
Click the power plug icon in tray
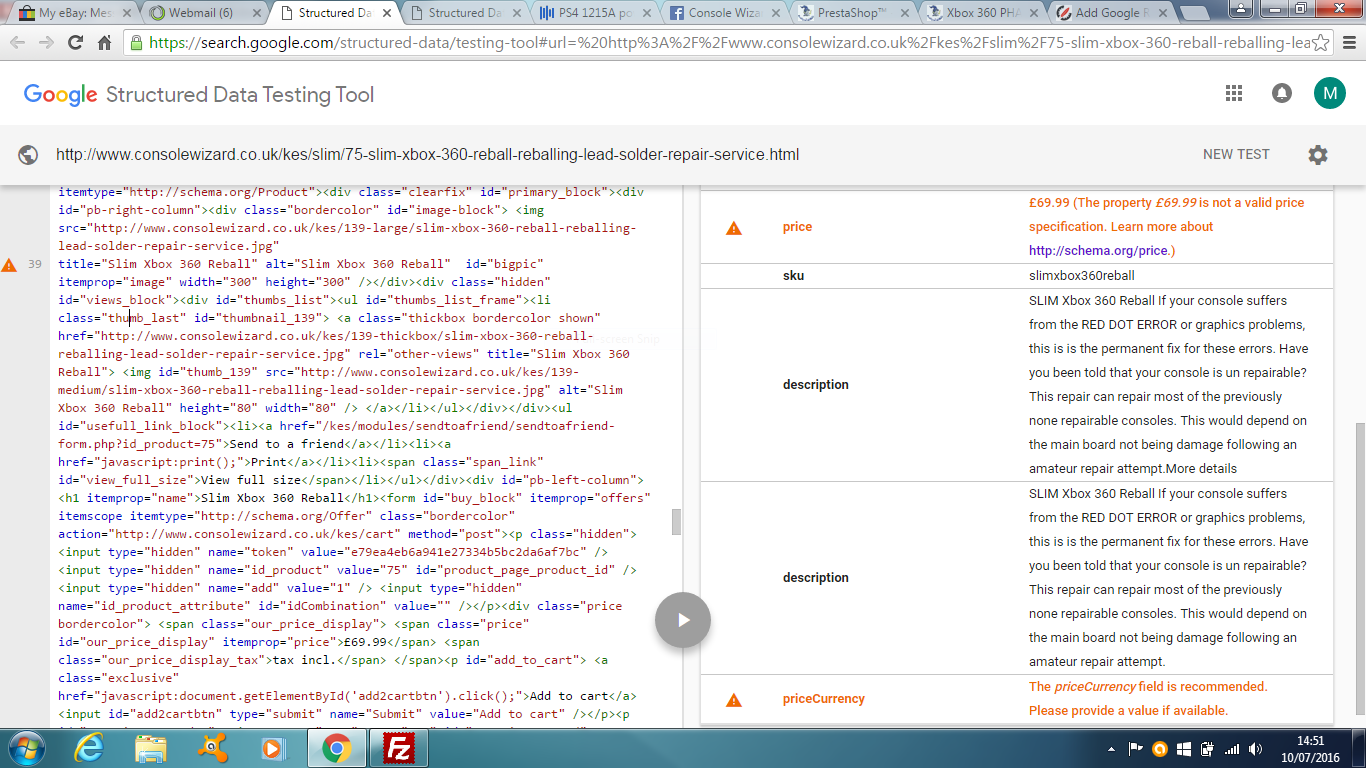point(1207,748)
